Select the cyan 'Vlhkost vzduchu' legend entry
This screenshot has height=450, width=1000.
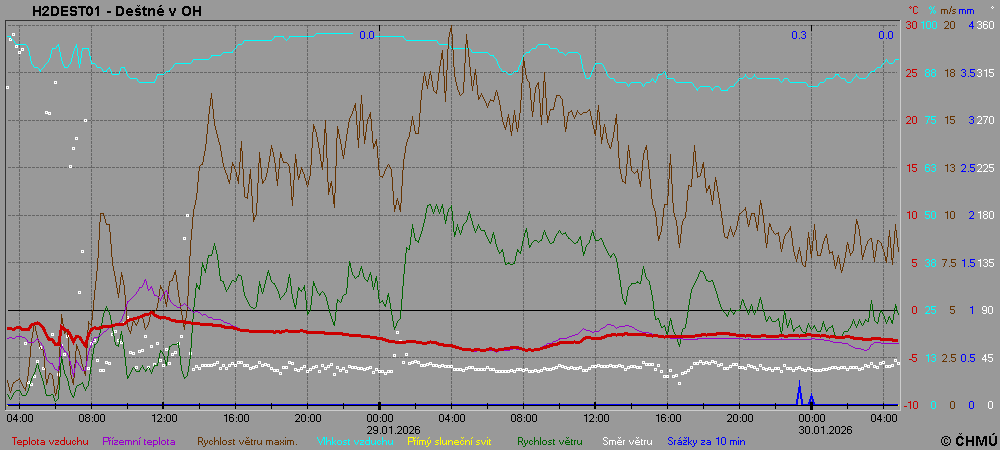[356, 440]
